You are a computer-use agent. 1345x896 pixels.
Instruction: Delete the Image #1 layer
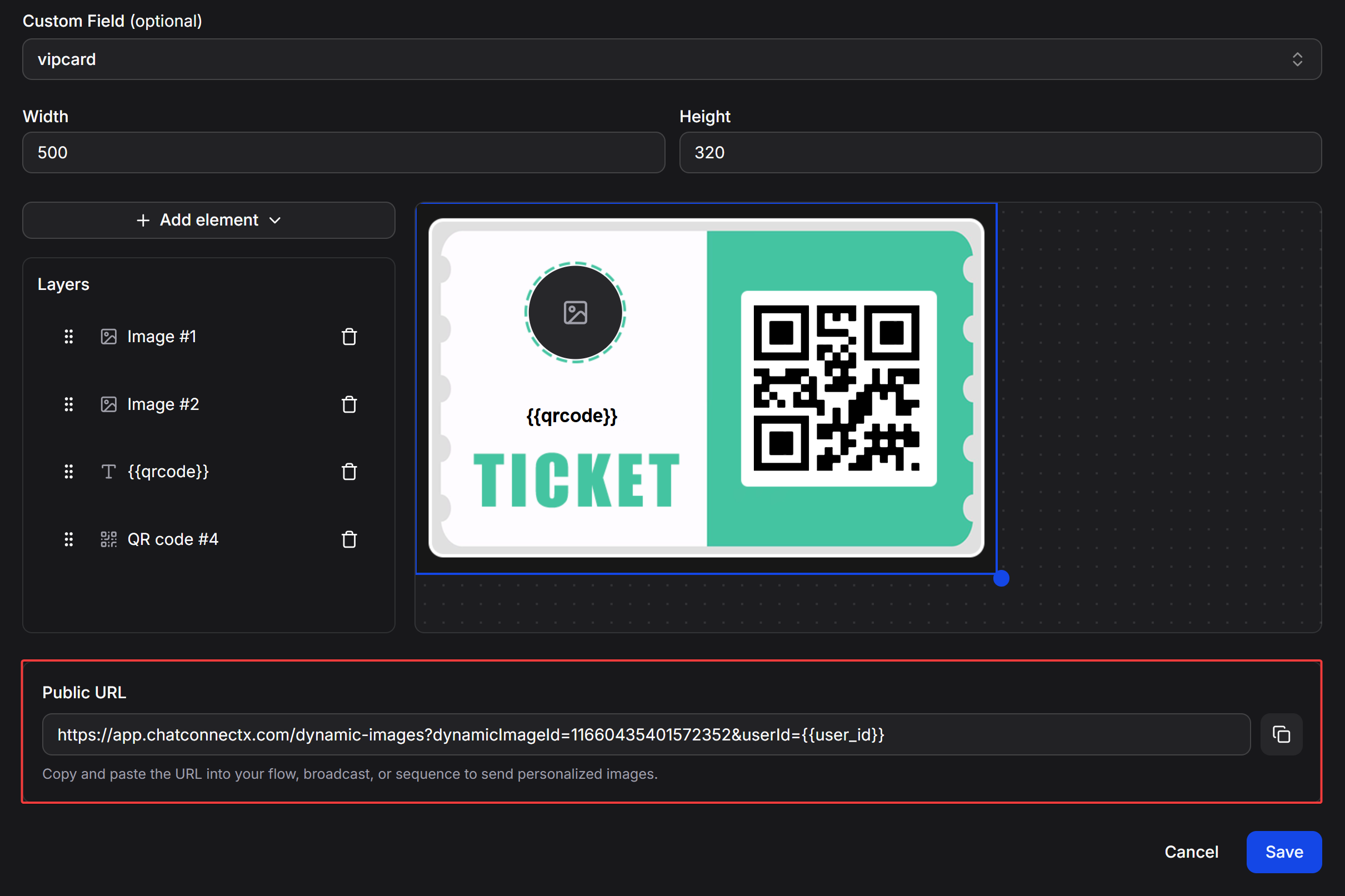coord(349,337)
